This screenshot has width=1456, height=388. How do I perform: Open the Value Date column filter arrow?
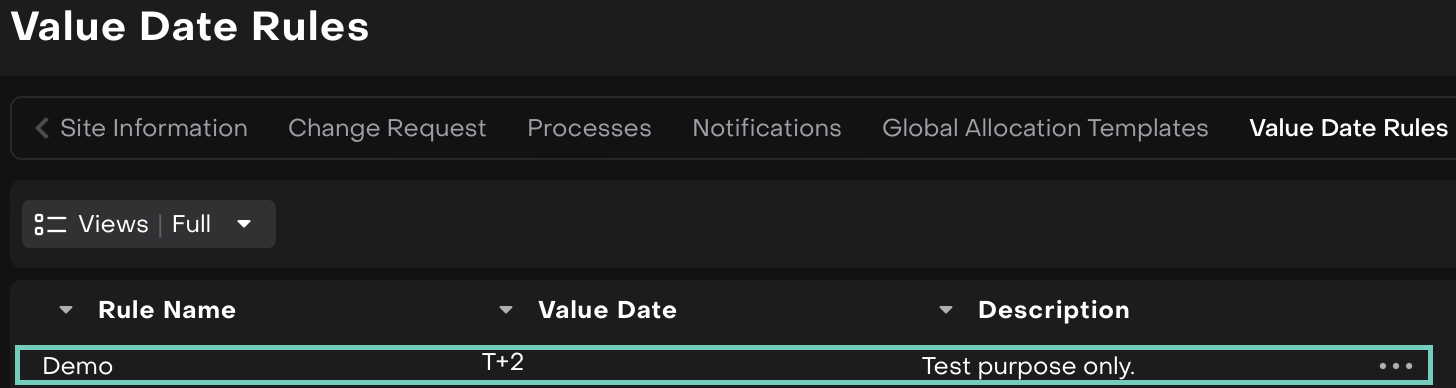point(506,310)
